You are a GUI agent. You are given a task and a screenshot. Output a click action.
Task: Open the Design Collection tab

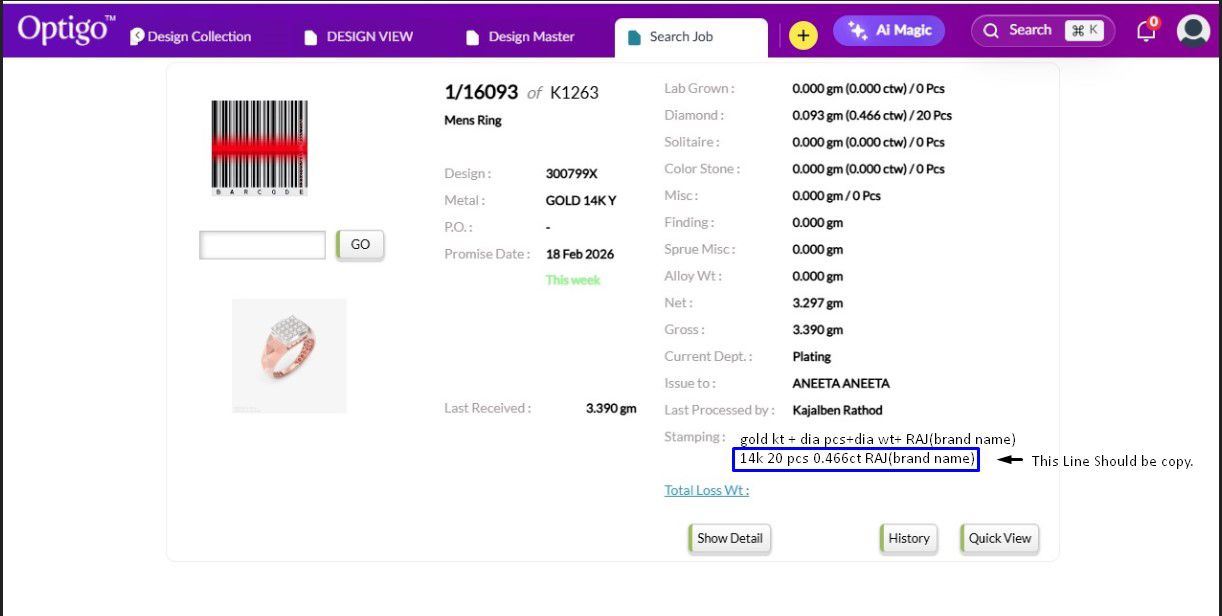[x=191, y=37]
